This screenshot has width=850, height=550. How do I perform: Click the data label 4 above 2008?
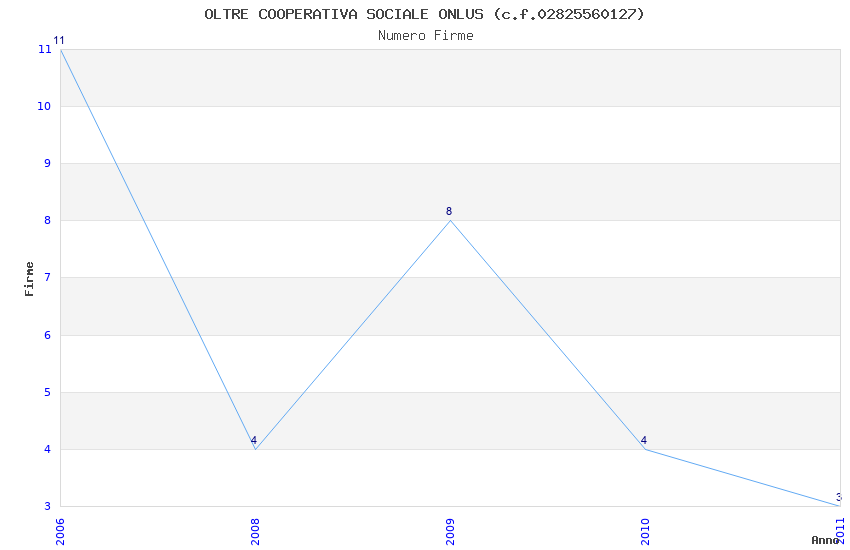pyautogui.click(x=254, y=441)
